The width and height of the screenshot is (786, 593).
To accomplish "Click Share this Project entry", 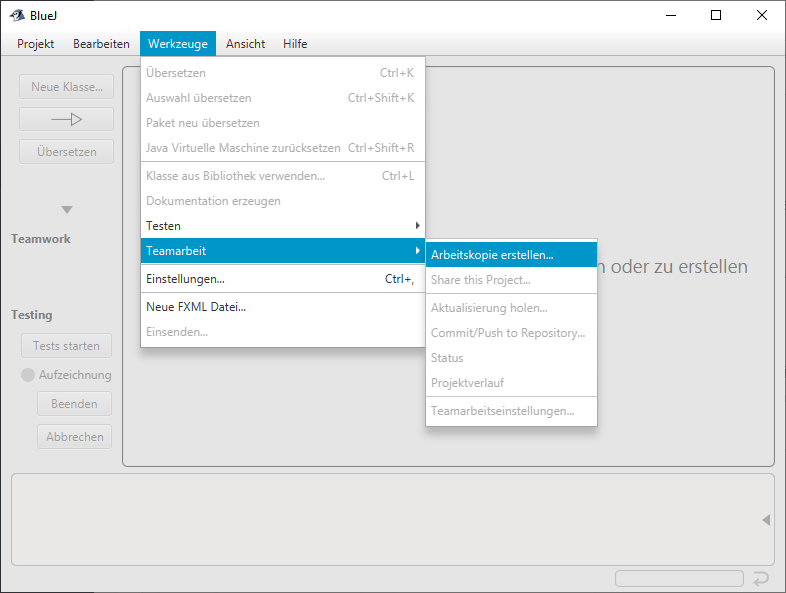I will pyautogui.click(x=511, y=280).
